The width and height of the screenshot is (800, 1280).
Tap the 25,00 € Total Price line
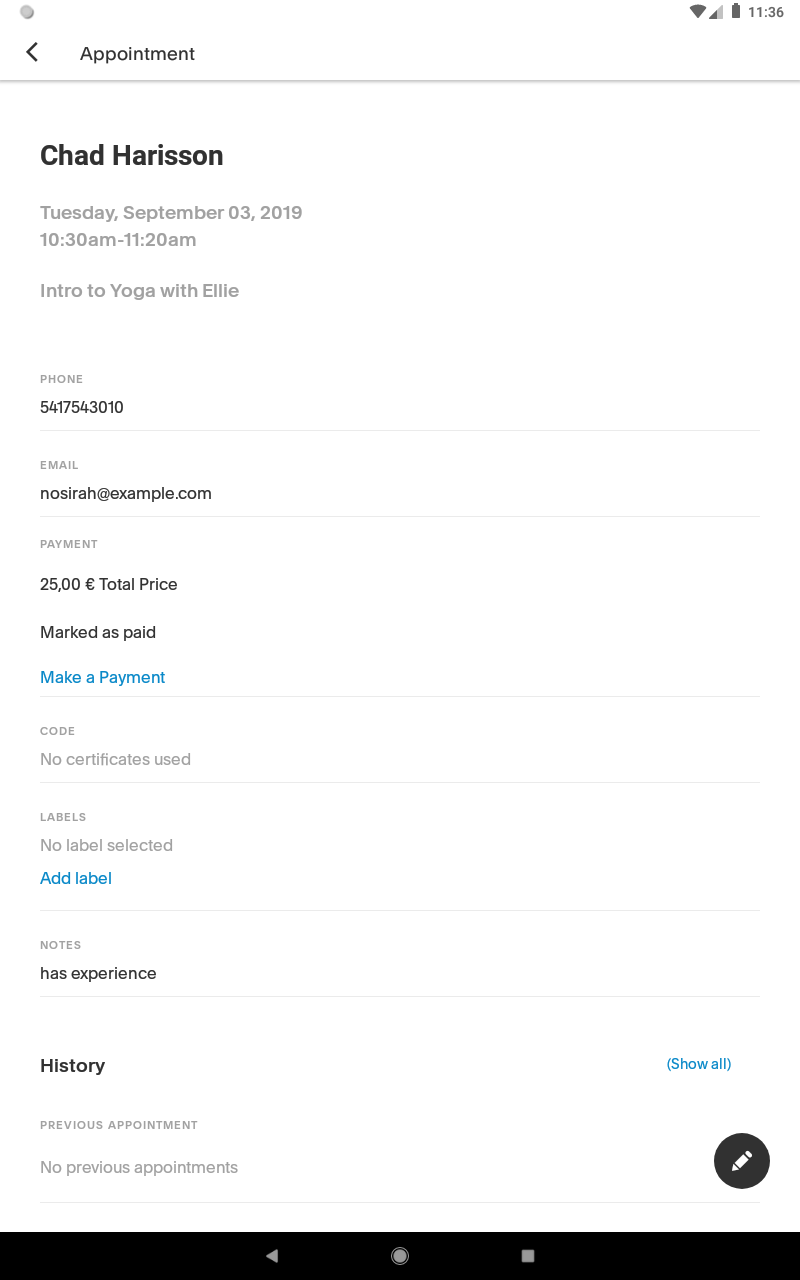tap(109, 584)
